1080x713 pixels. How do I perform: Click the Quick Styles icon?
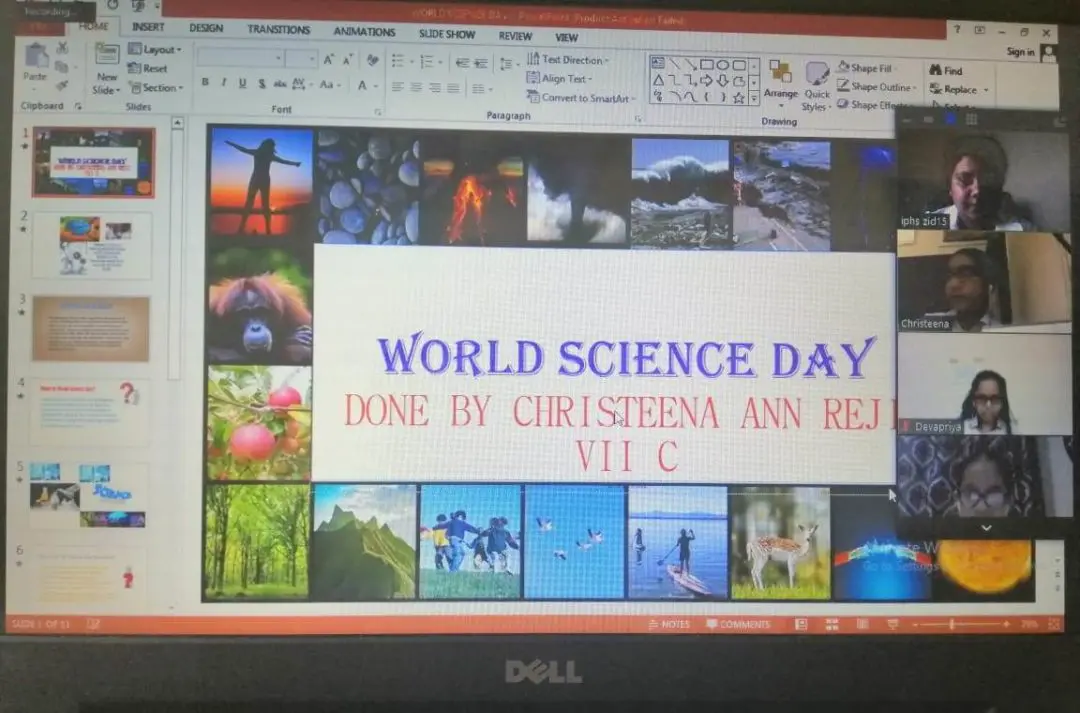click(817, 83)
